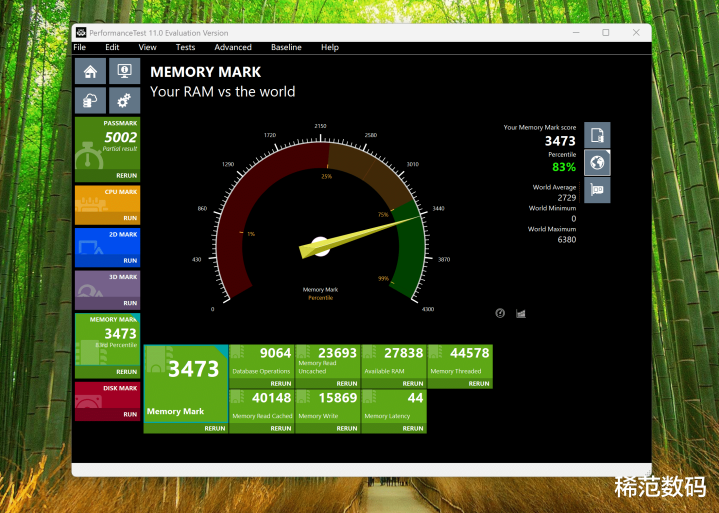
Task: Click the 83% percentile value
Action: [564, 167]
